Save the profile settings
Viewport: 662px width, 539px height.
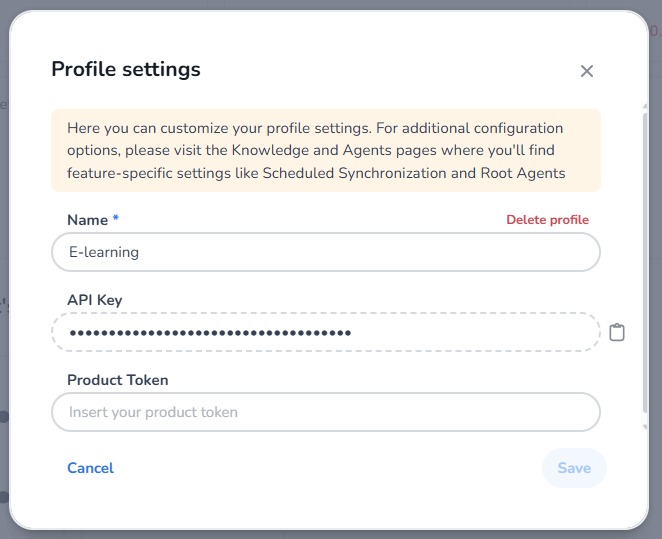pyautogui.click(x=574, y=468)
